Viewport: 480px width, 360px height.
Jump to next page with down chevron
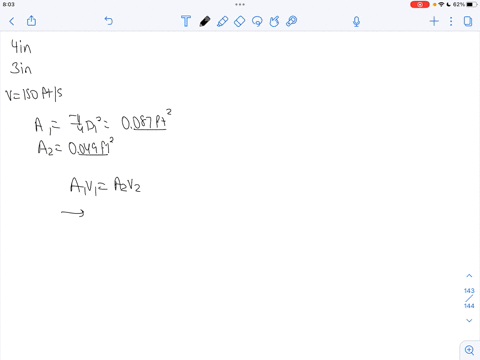469,321
